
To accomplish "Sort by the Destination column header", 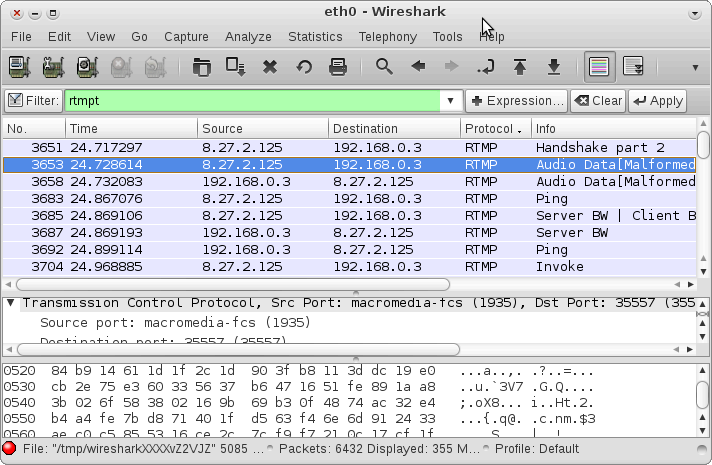I will (394, 129).
